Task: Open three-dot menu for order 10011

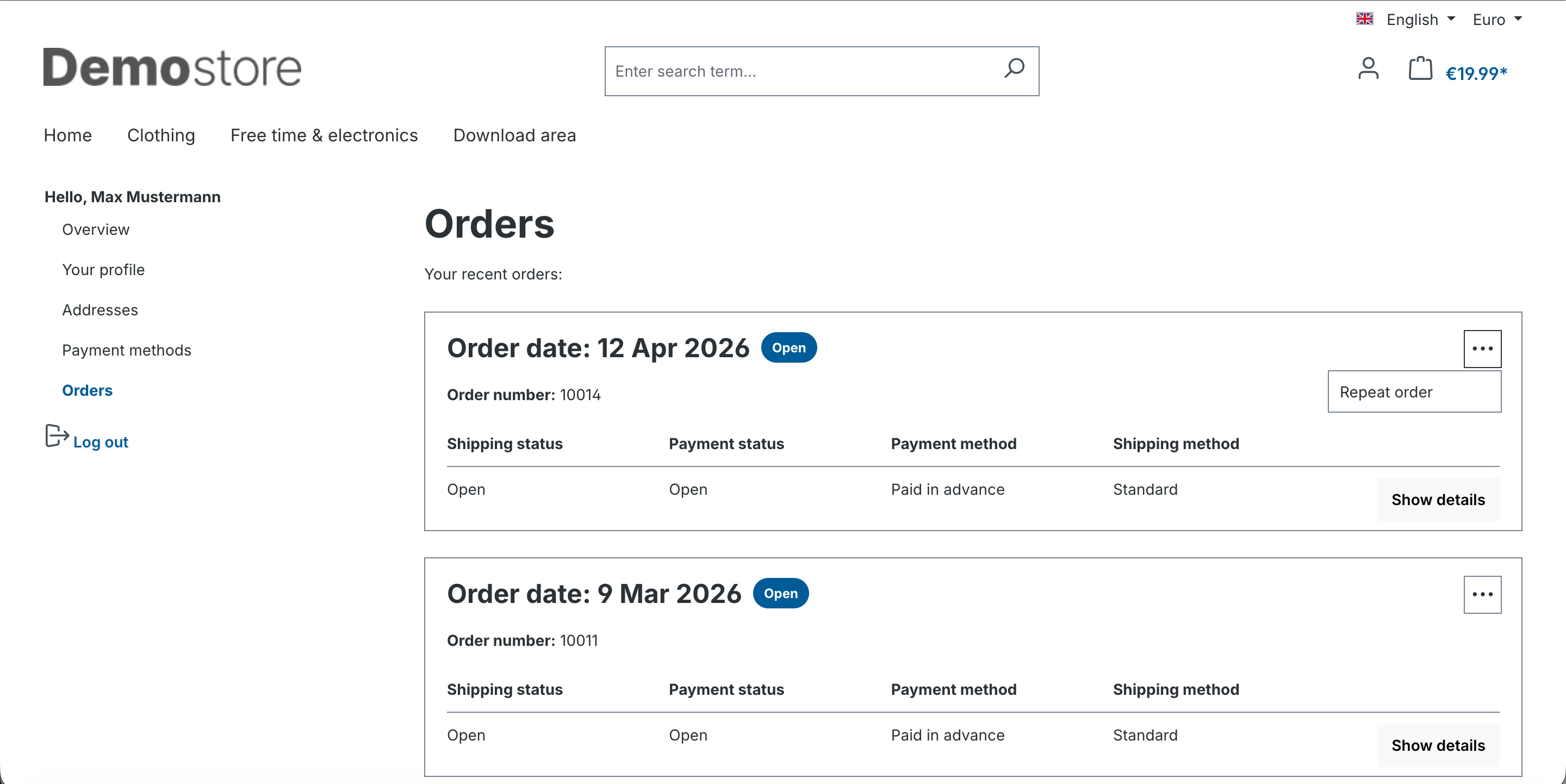Action: (x=1482, y=594)
